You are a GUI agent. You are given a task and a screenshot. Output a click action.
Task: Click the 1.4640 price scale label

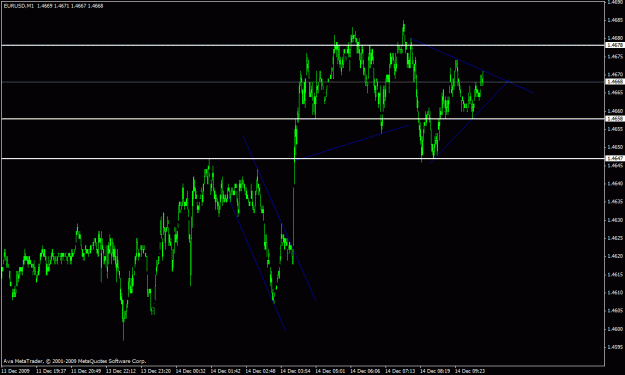pos(615,184)
